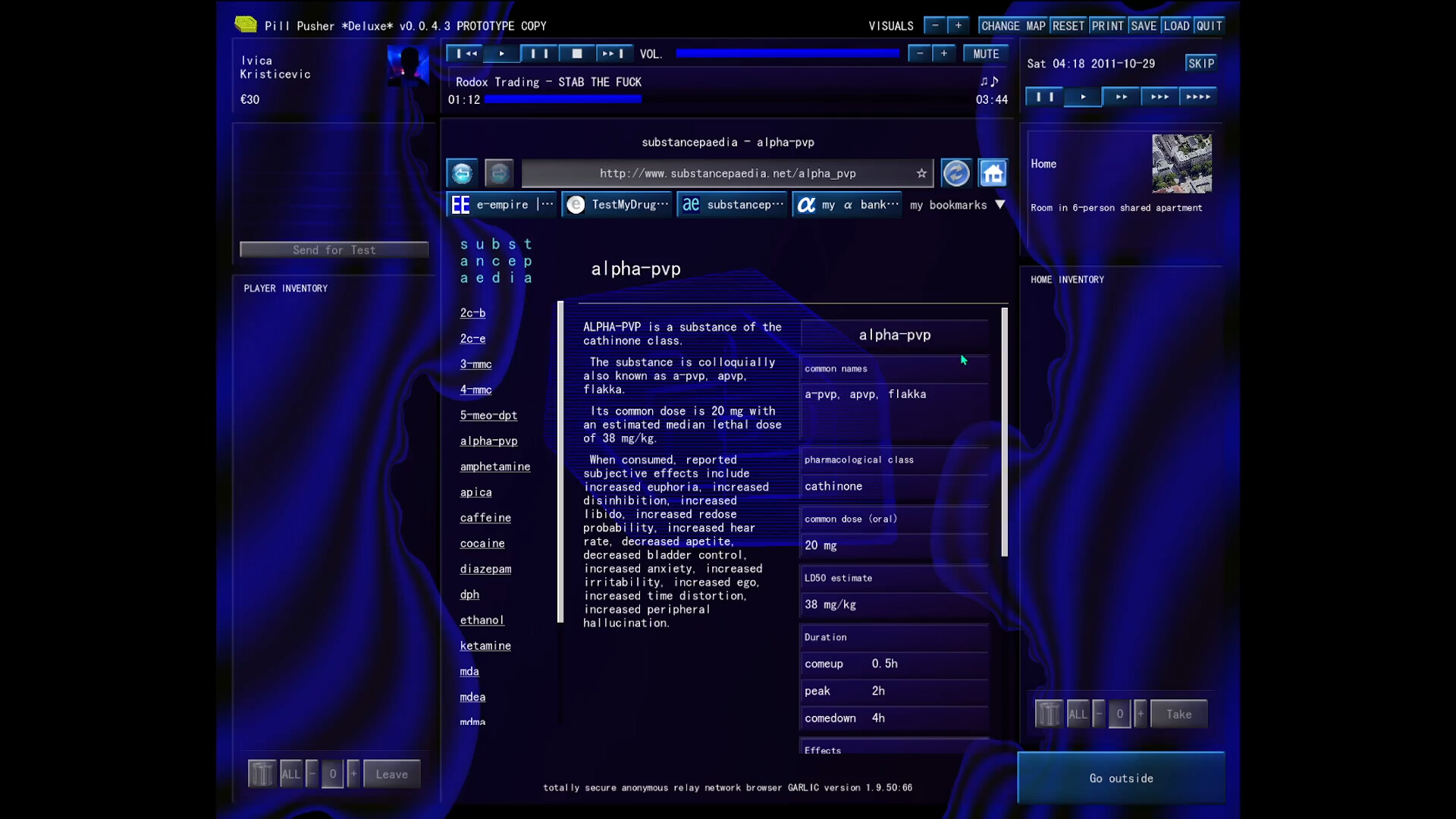Click Go outside button

pyautogui.click(x=1121, y=778)
